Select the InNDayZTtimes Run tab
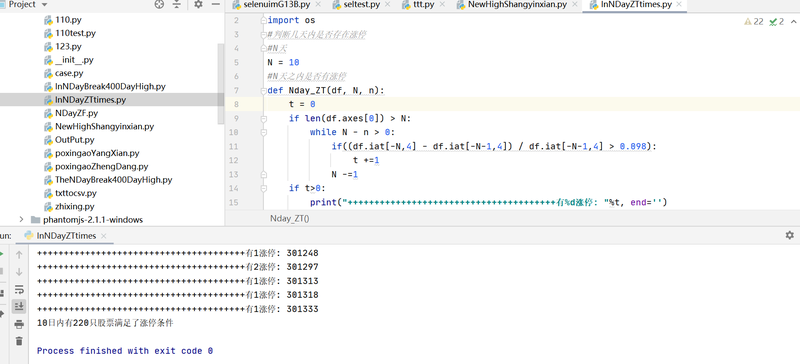 (x=66, y=236)
